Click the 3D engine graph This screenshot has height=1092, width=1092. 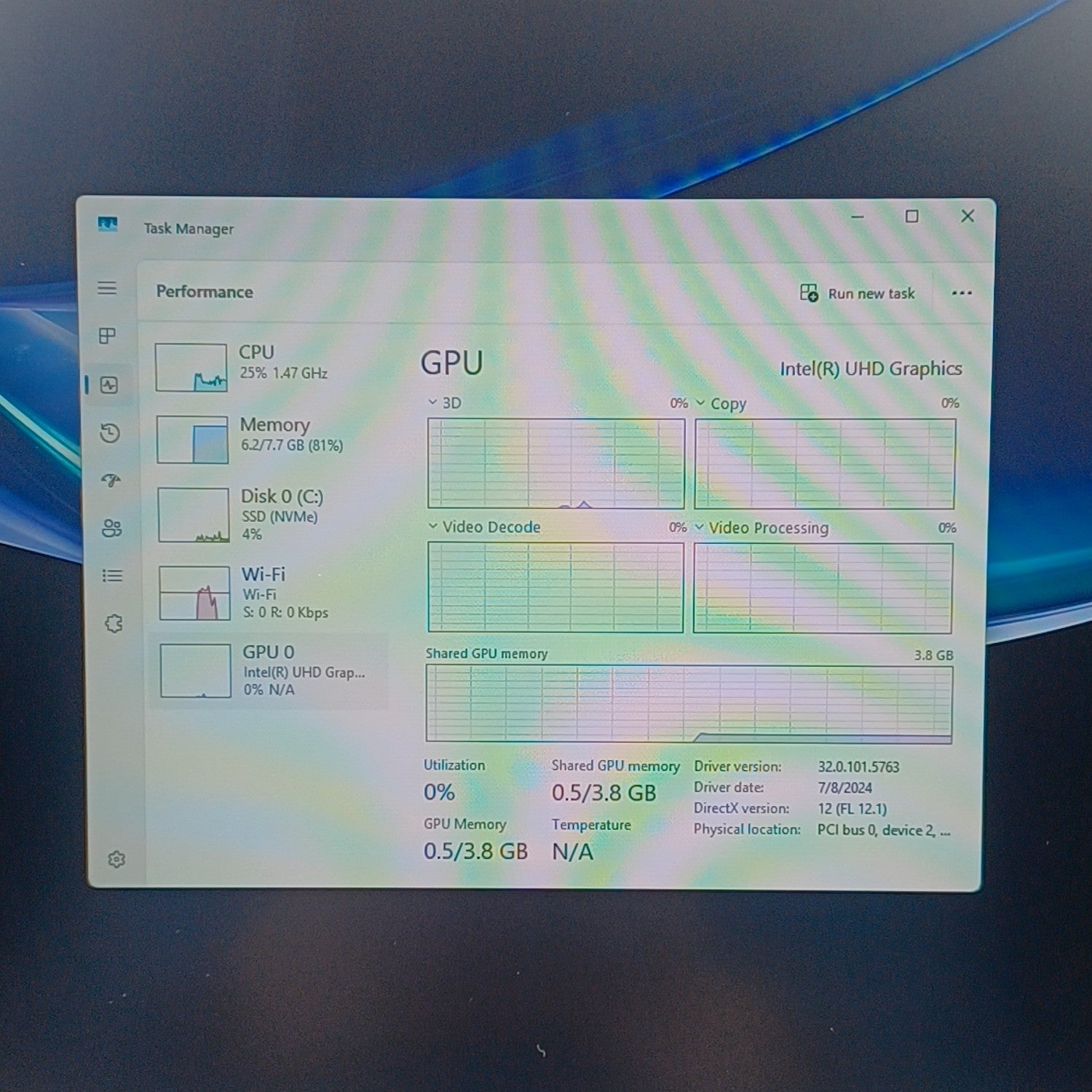tap(556, 463)
